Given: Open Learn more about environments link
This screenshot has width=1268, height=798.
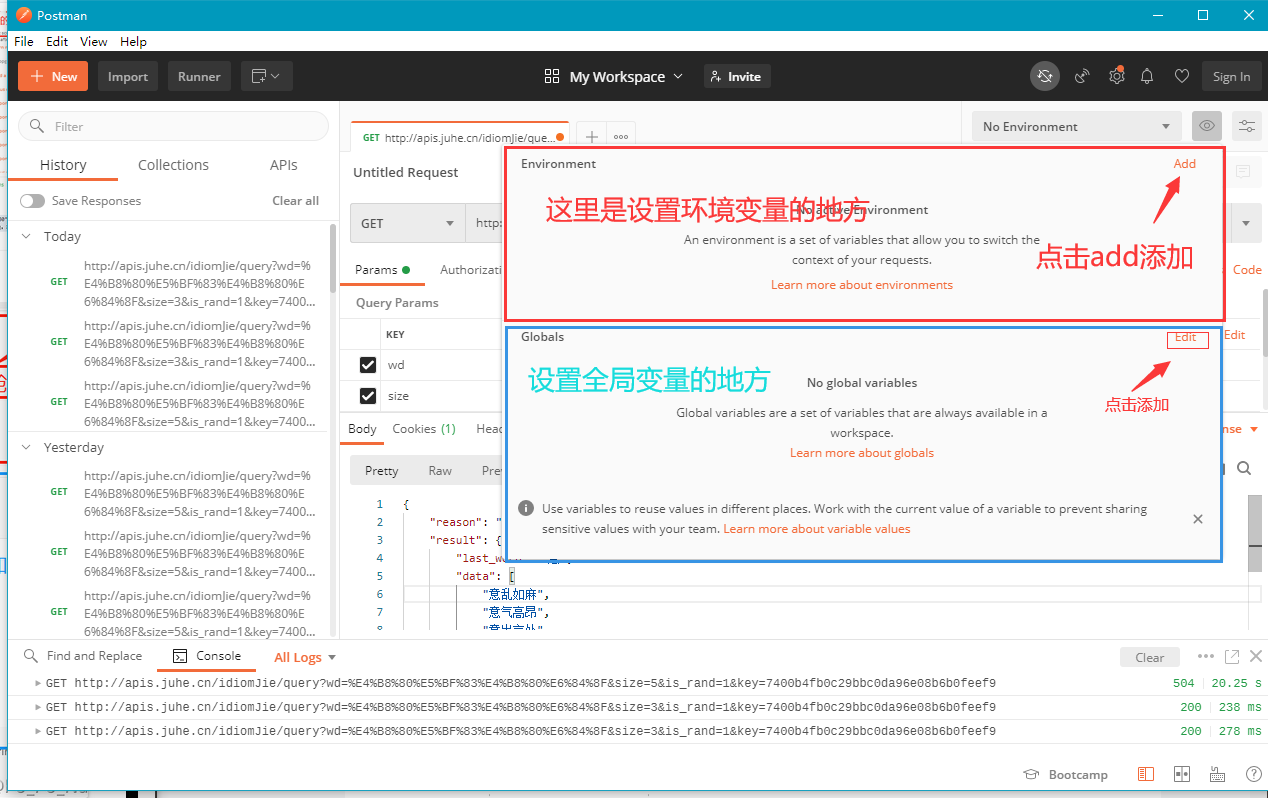Looking at the screenshot, I should [862, 285].
